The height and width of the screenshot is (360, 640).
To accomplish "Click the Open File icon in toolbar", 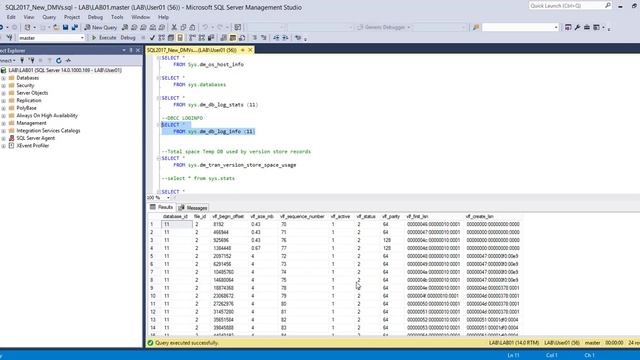I will click(56, 27).
